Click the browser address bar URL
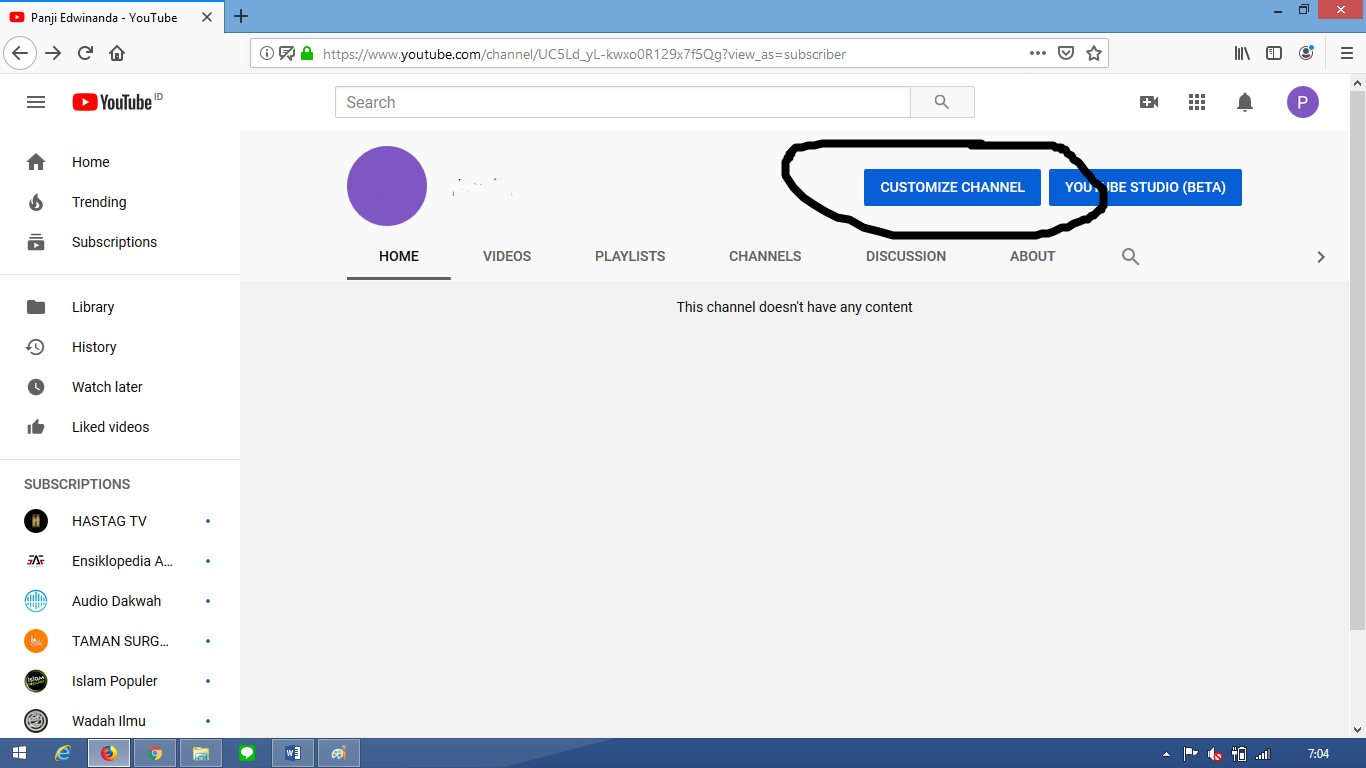The height and width of the screenshot is (768, 1366). pyautogui.click(x=584, y=54)
